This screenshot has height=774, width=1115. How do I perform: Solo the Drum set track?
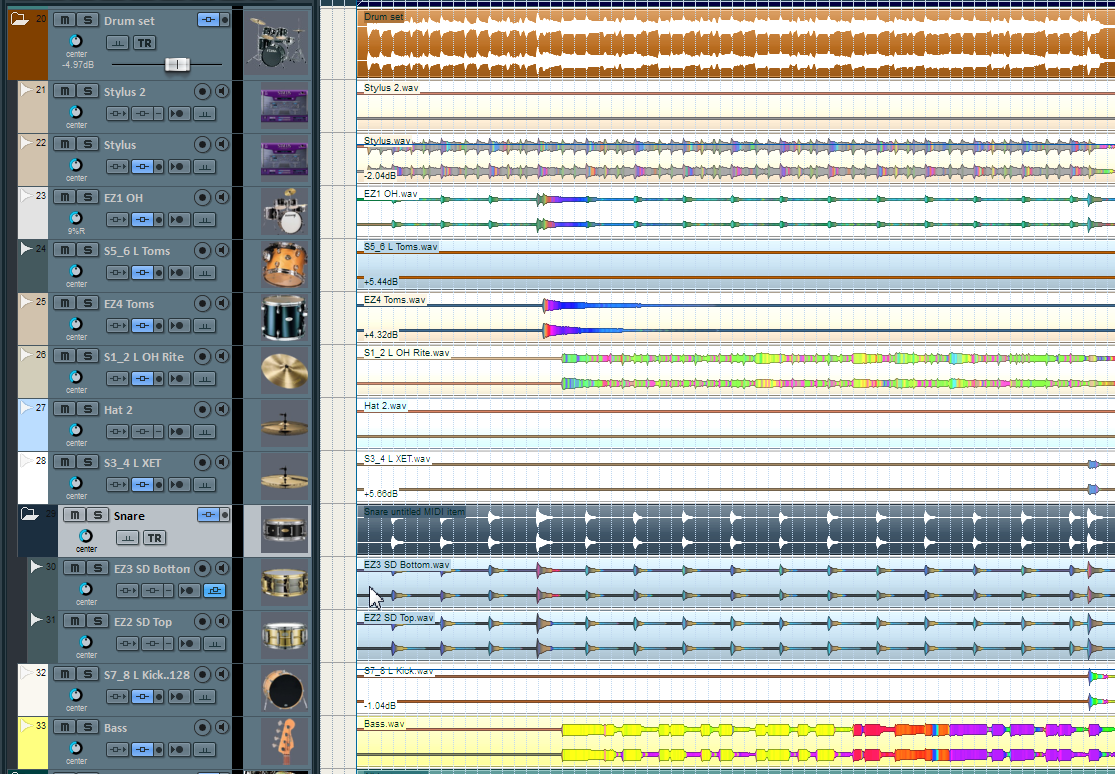coord(87,20)
